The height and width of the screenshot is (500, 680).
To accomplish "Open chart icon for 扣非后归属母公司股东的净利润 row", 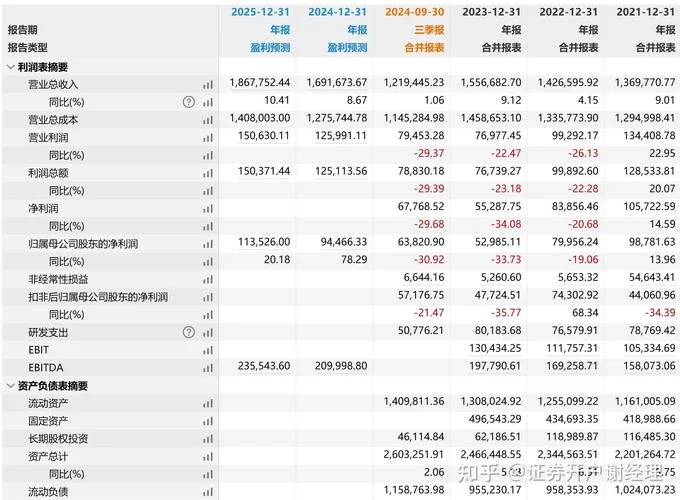I will (x=208, y=297).
